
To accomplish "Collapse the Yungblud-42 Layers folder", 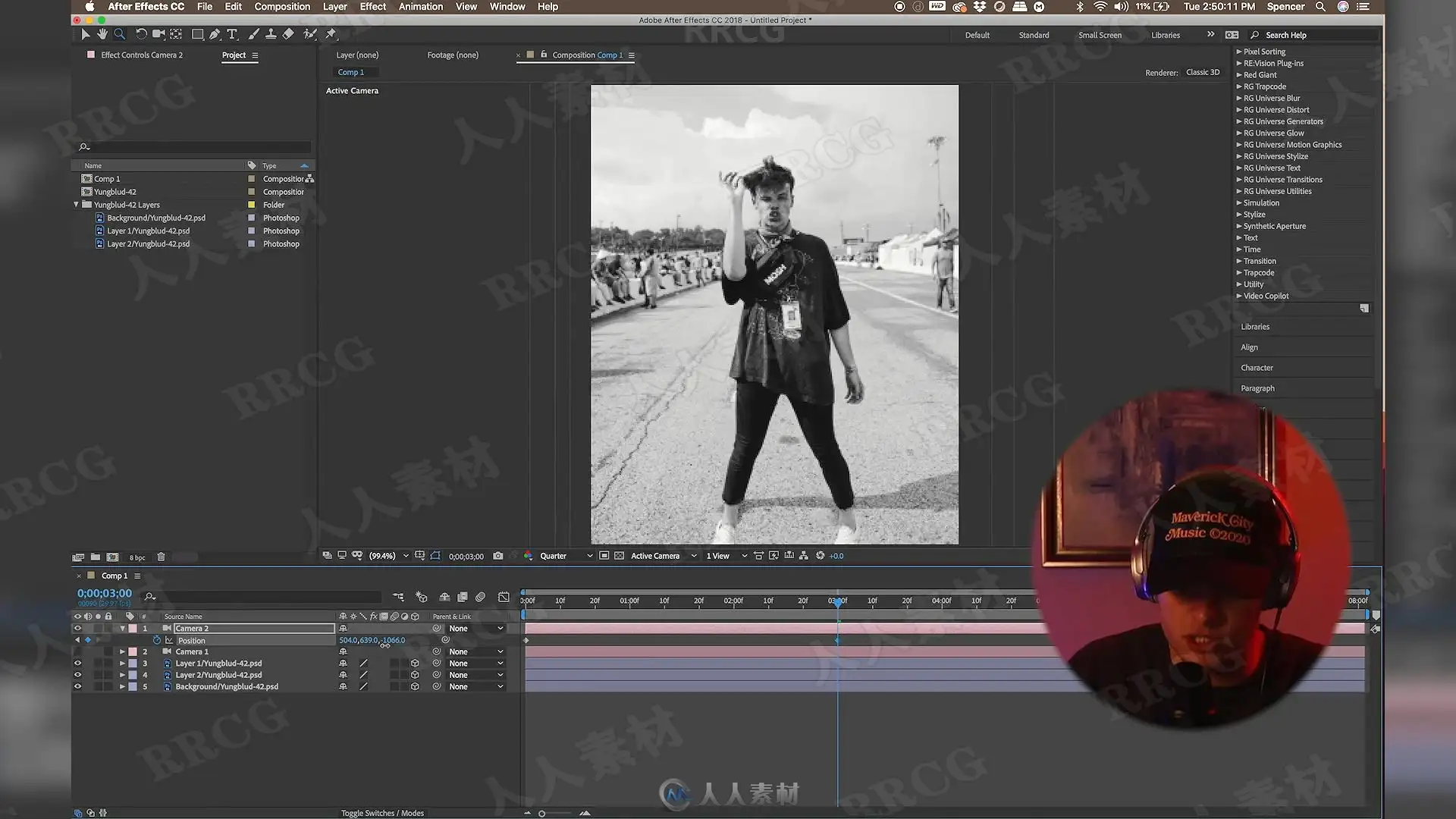I will pyautogui.click(x=76, y=205).
